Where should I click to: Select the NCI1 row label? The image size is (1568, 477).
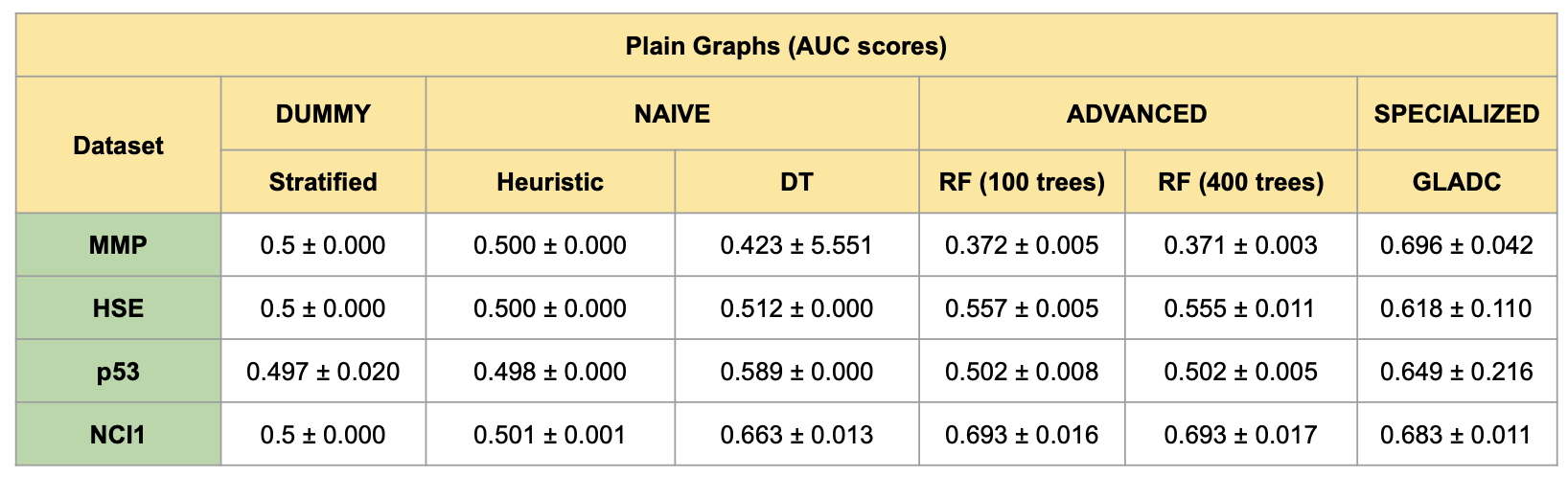[119, 435]
